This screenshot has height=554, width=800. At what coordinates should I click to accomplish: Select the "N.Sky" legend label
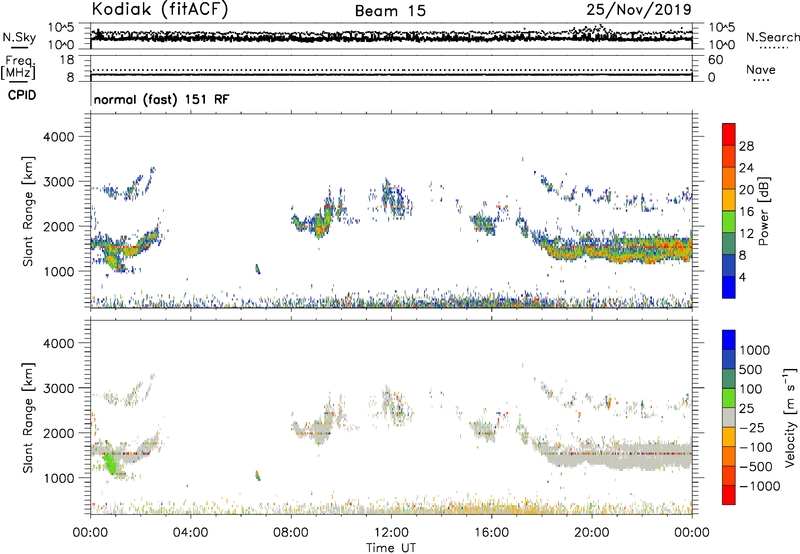[x=19, y=38]
